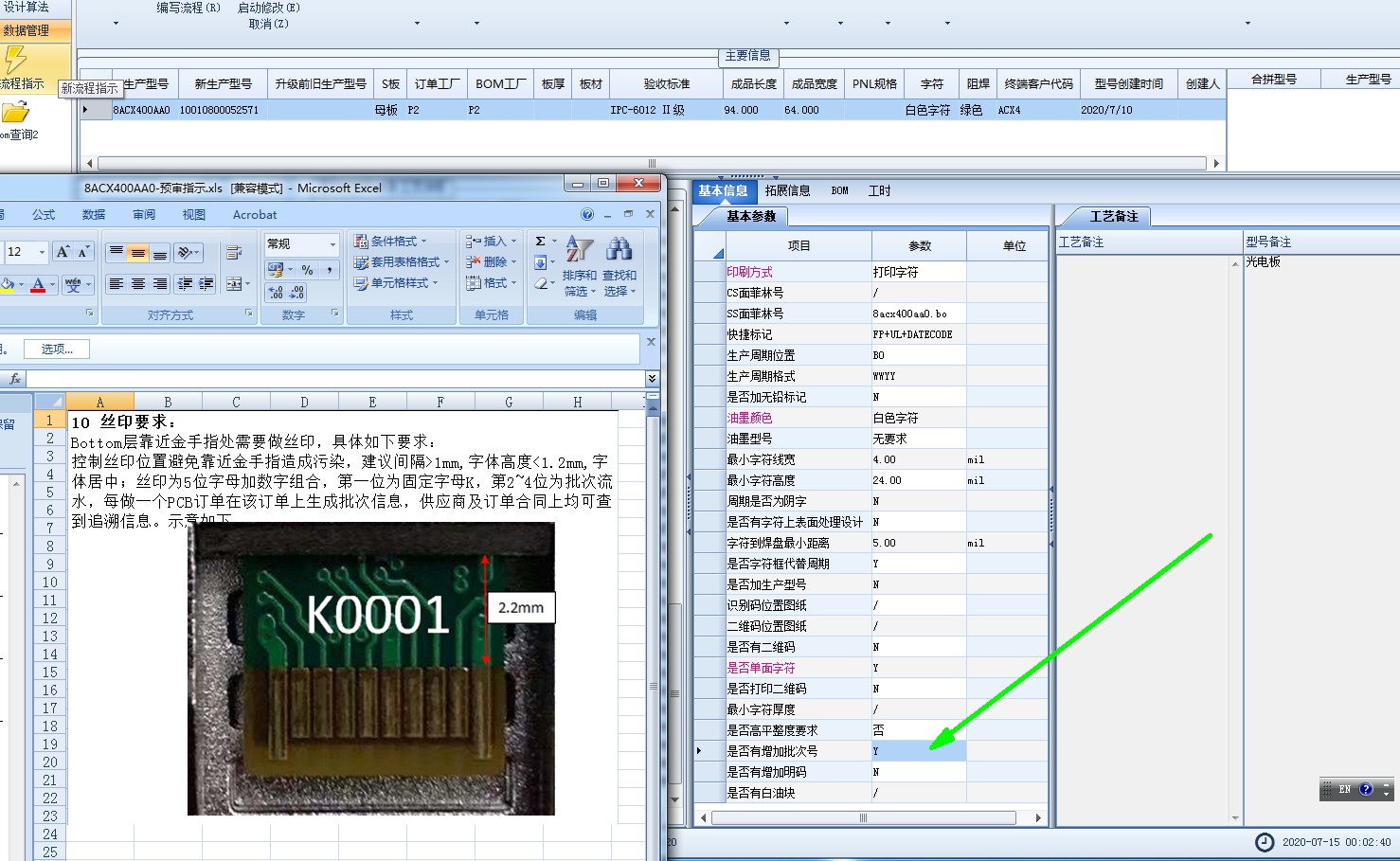Viewport: 1400px width, 861px height.
Task: Apply bottom vertical alignment in Excel ribbon
Action: click(x=160, y=252)
